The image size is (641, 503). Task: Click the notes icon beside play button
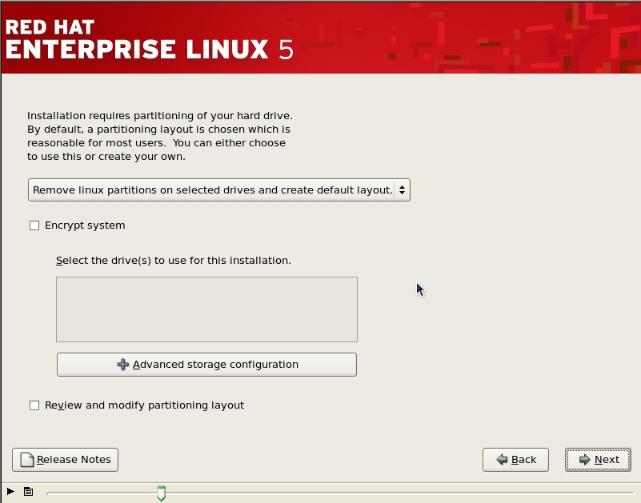tap(28, 491)
